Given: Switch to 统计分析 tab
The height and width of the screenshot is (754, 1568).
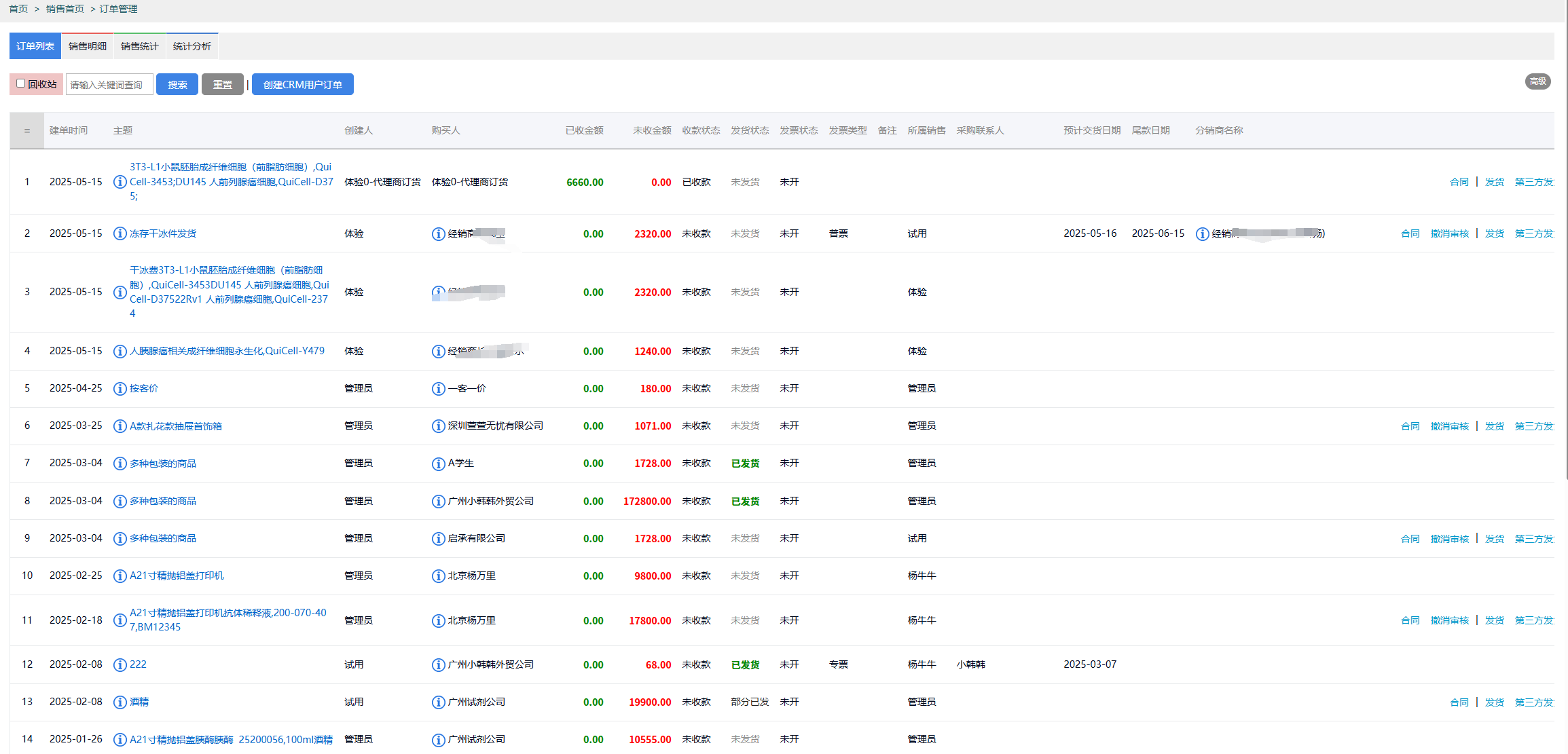Looking at the screenshot, I should click(192, 46).
